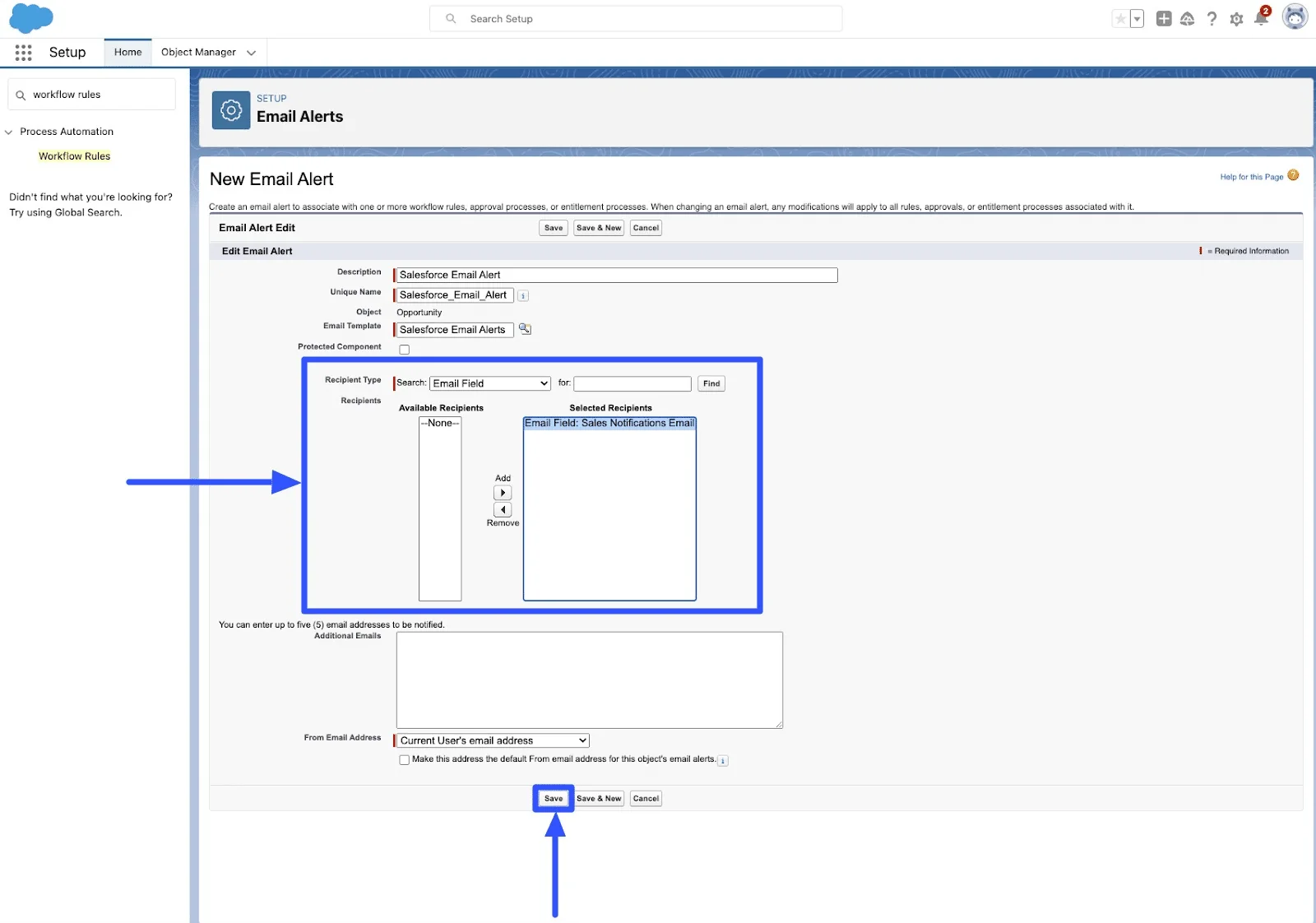Click the top Save & New button

tap(599, 228)
